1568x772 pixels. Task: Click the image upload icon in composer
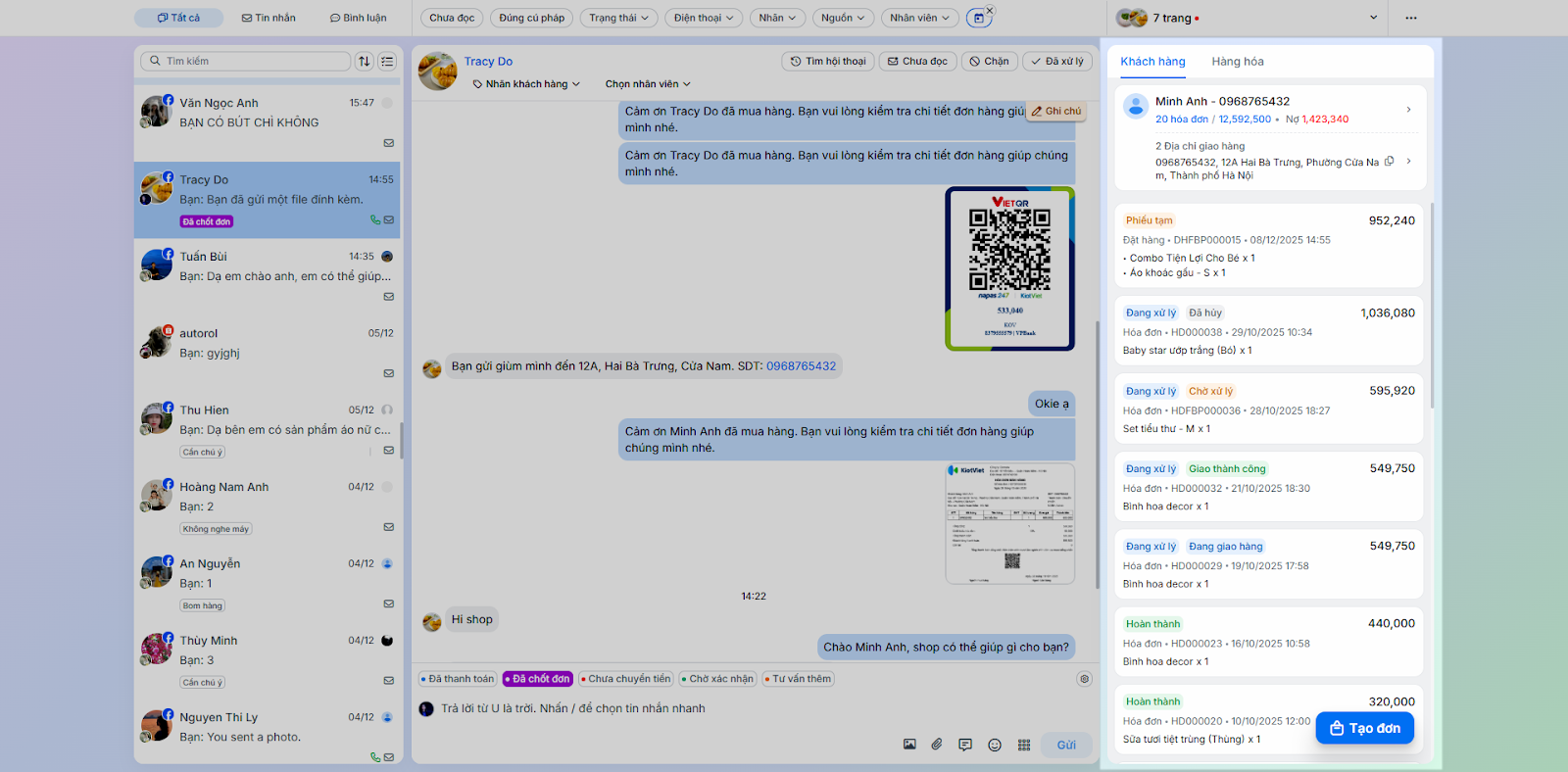tap(909, 745)
